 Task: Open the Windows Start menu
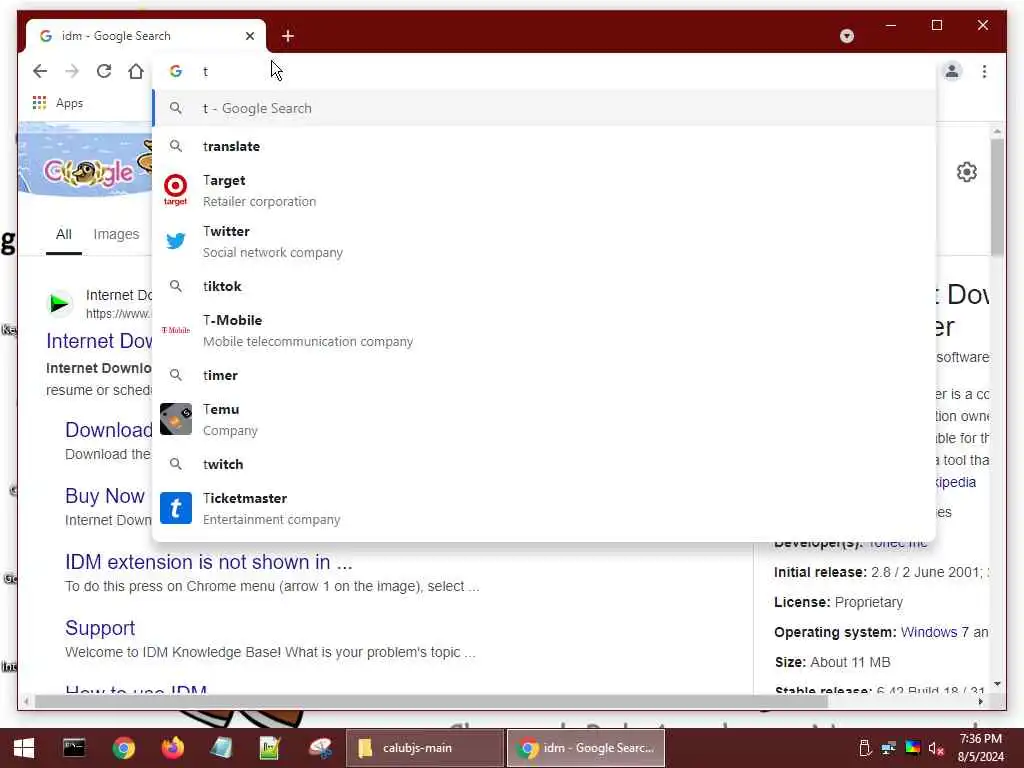pyautogui.click(x=24, y=748)
